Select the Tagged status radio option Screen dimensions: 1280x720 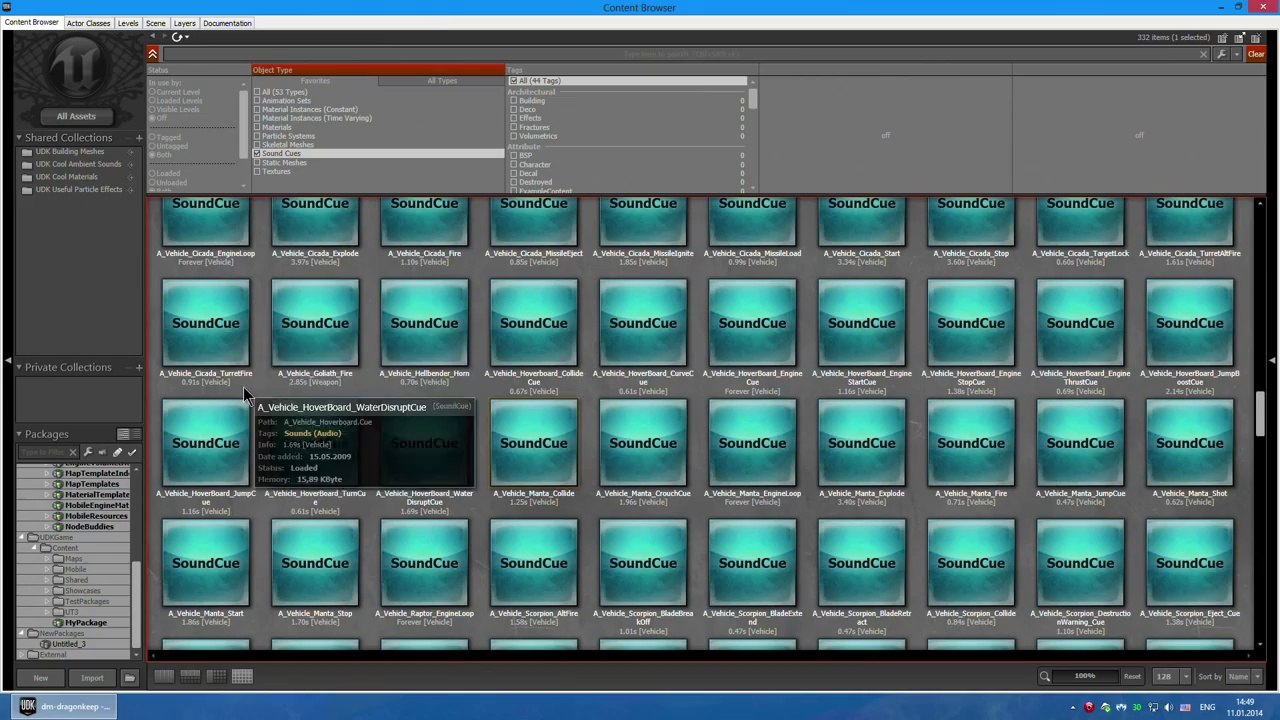152,137
